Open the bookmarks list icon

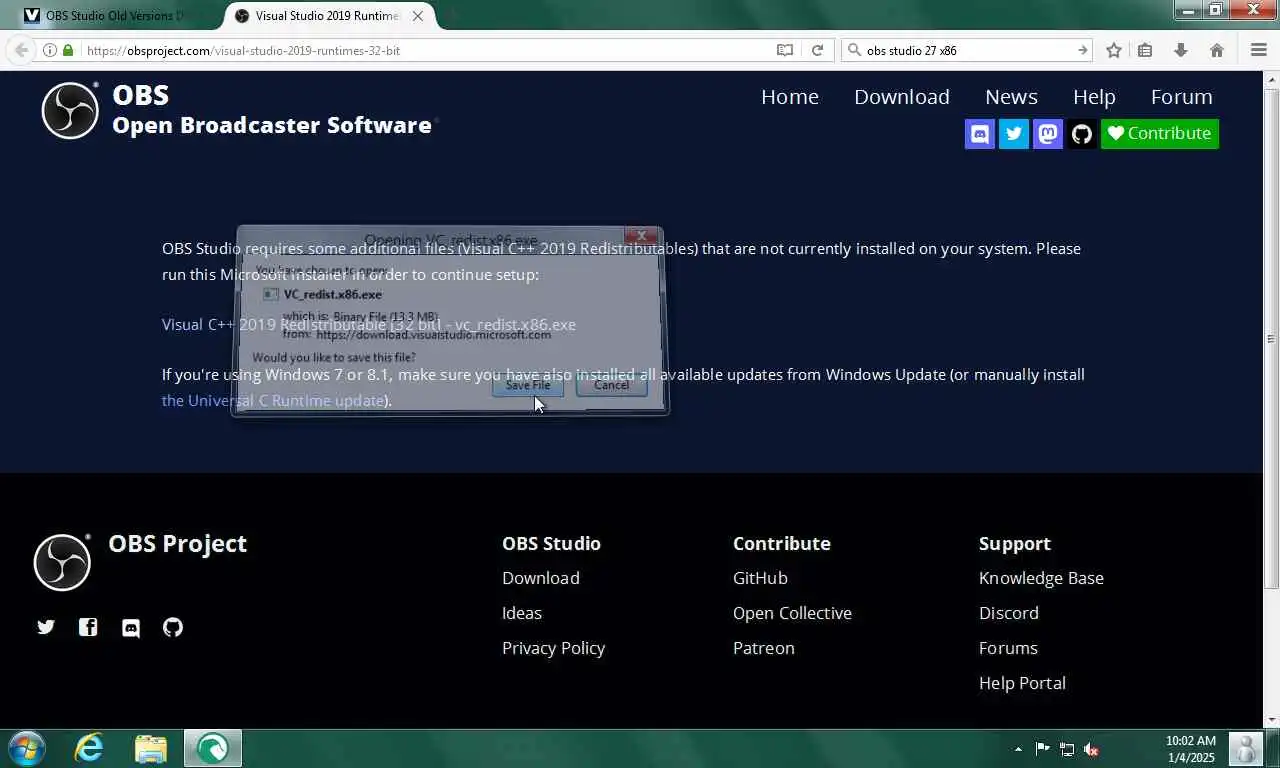coord(1146,50)
